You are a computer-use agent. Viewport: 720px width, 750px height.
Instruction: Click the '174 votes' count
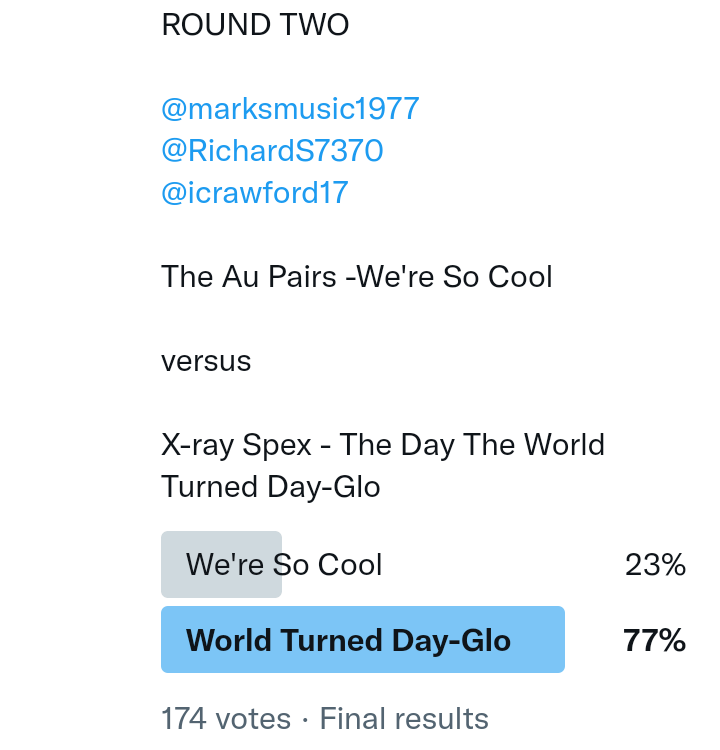[226, 718]
